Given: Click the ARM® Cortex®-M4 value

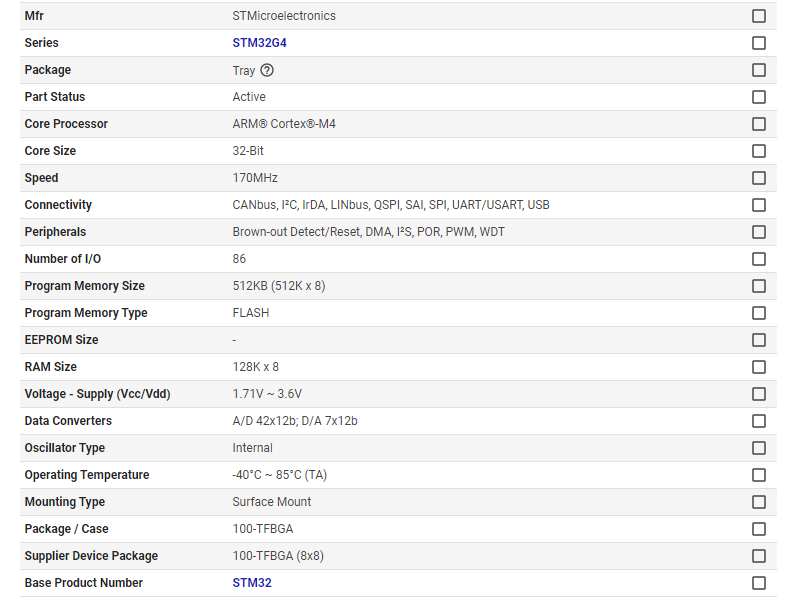Looking at the screenshot, I should (284, 124).
